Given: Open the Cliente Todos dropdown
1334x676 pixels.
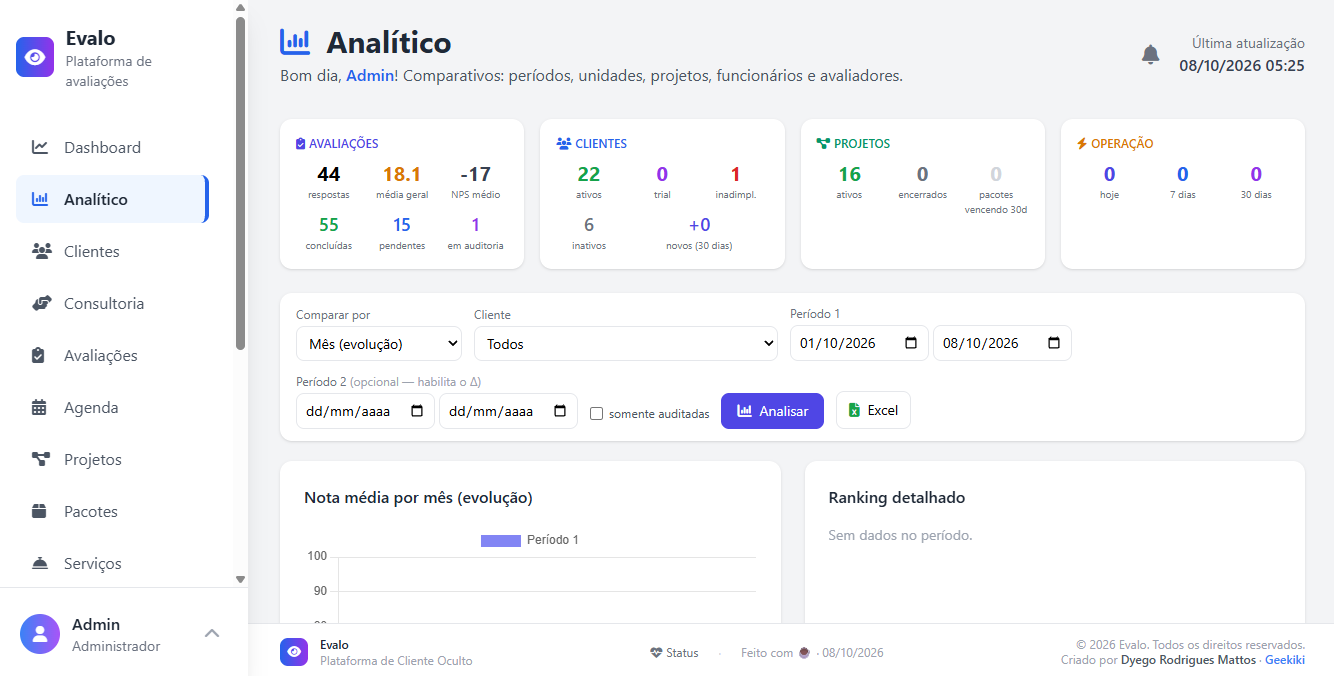Looking at the screenshot, I should click(x=626, y=343).
